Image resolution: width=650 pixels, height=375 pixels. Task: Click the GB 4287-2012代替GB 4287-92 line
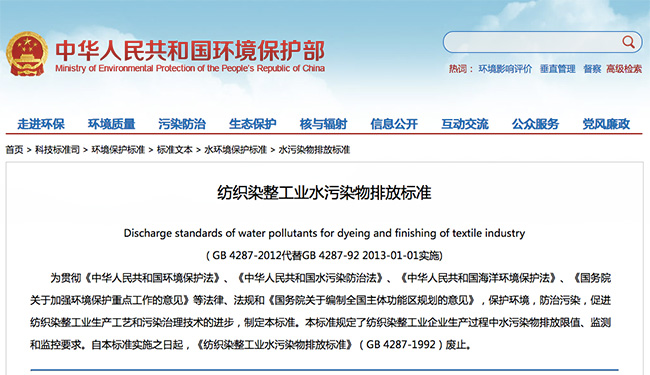point(325,255)
